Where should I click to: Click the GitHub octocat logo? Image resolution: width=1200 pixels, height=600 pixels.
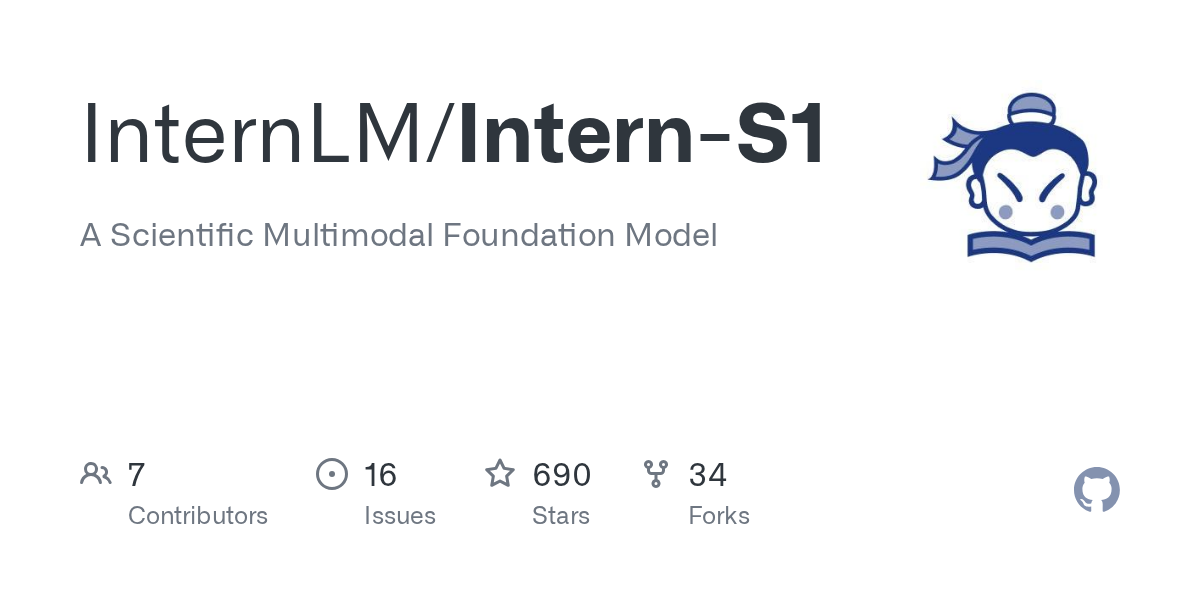tap(1096, 490)
